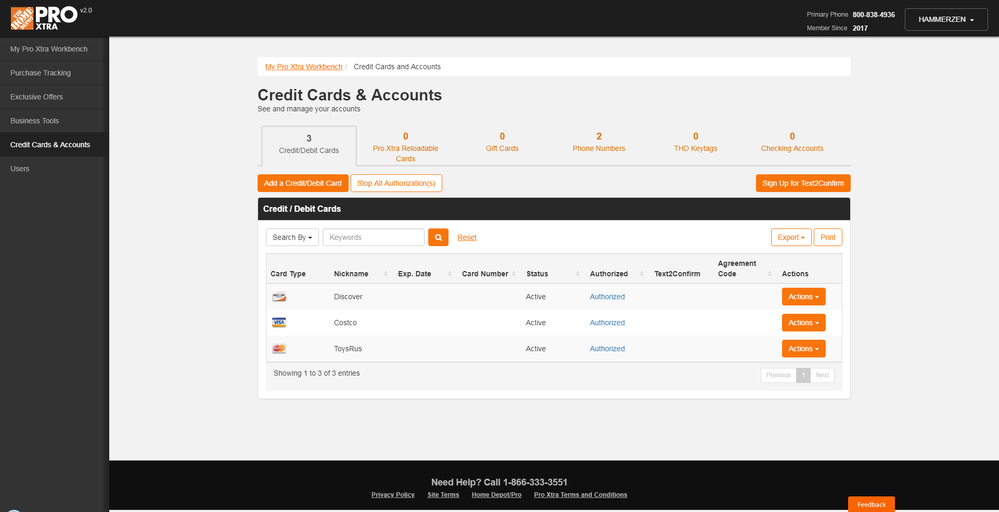Click the Mastercard icon for ToysRus
Image resolution: width=999 pixels, height=512 pixels.
click(x=279, y=349)
